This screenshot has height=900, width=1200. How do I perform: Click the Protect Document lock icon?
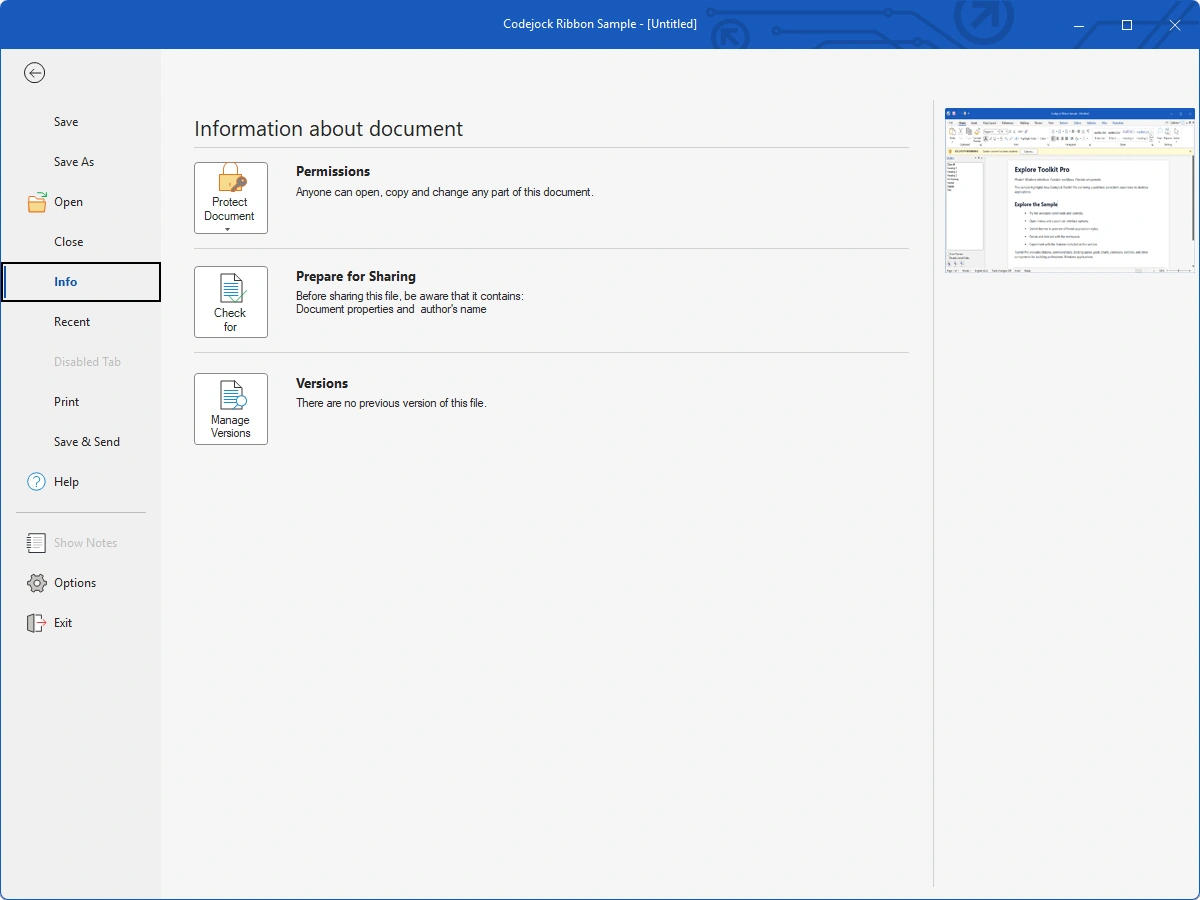(231, 179)
